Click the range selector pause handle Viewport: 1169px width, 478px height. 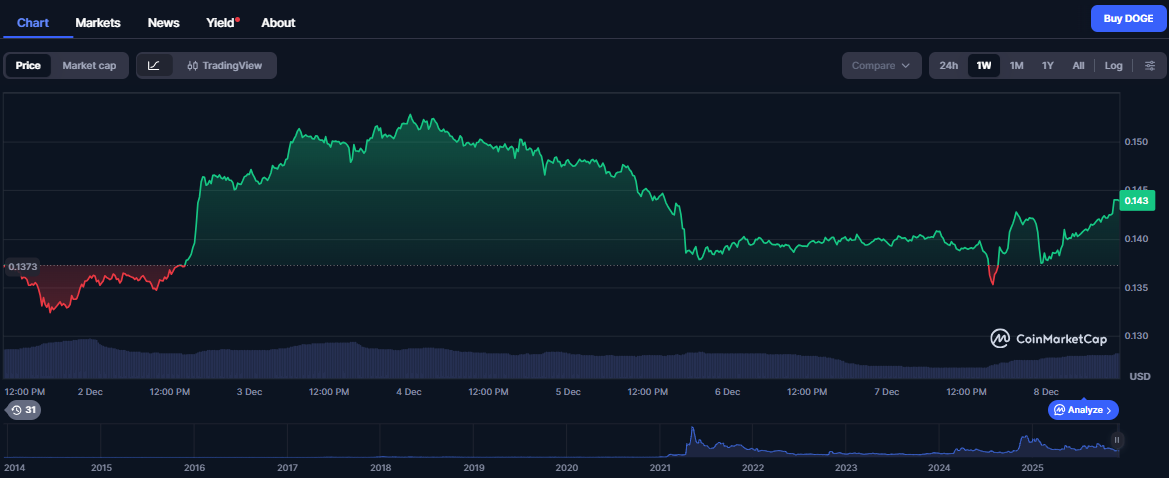[1117, 440]
